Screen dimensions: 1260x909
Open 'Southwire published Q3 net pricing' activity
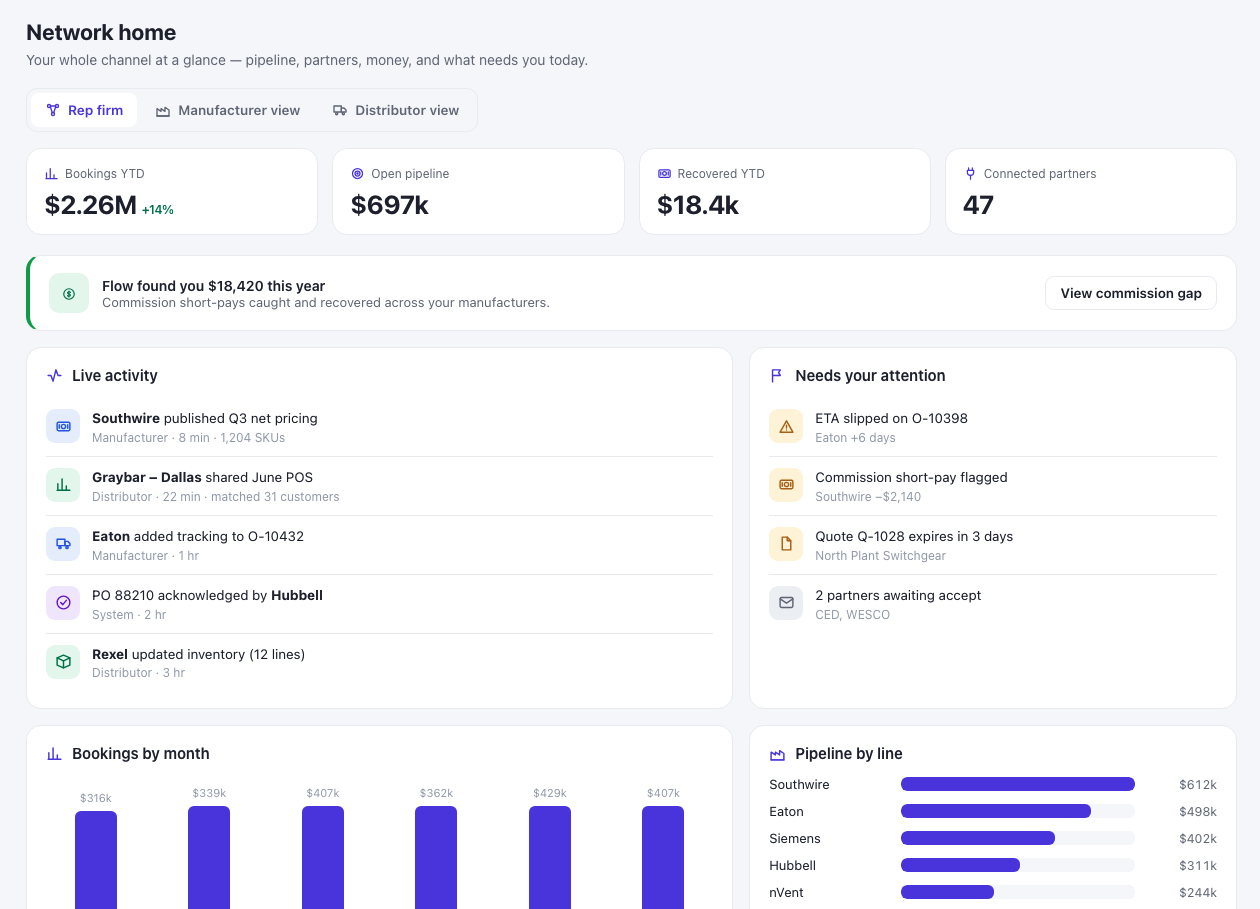(x=379, y=427)
